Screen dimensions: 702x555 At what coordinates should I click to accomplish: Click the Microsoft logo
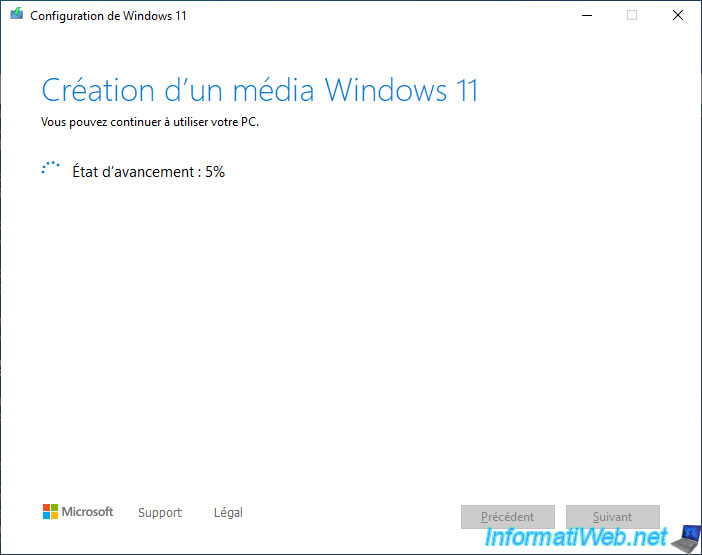coord(78,512)
